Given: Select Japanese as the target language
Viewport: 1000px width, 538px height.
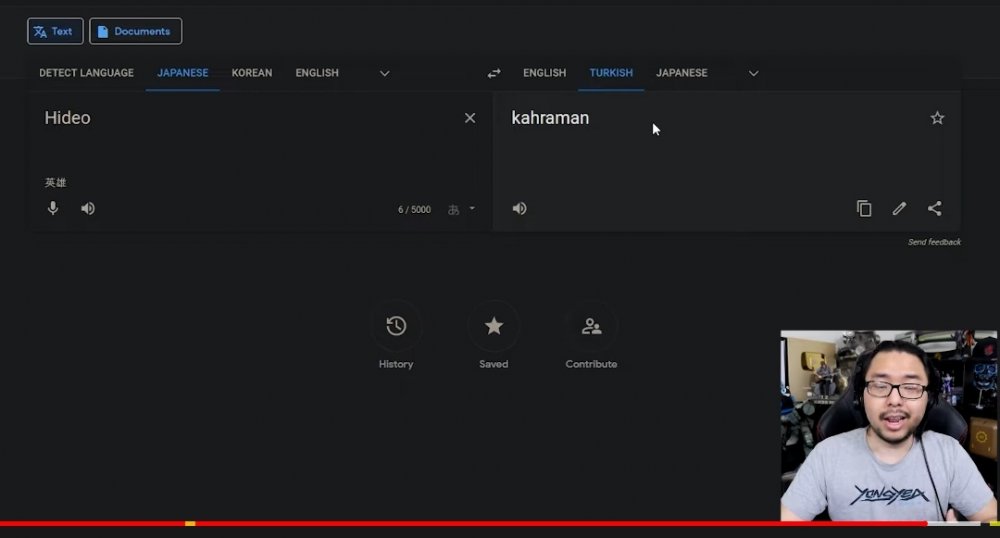Looking at the screenshot, I should coord(682,73).
